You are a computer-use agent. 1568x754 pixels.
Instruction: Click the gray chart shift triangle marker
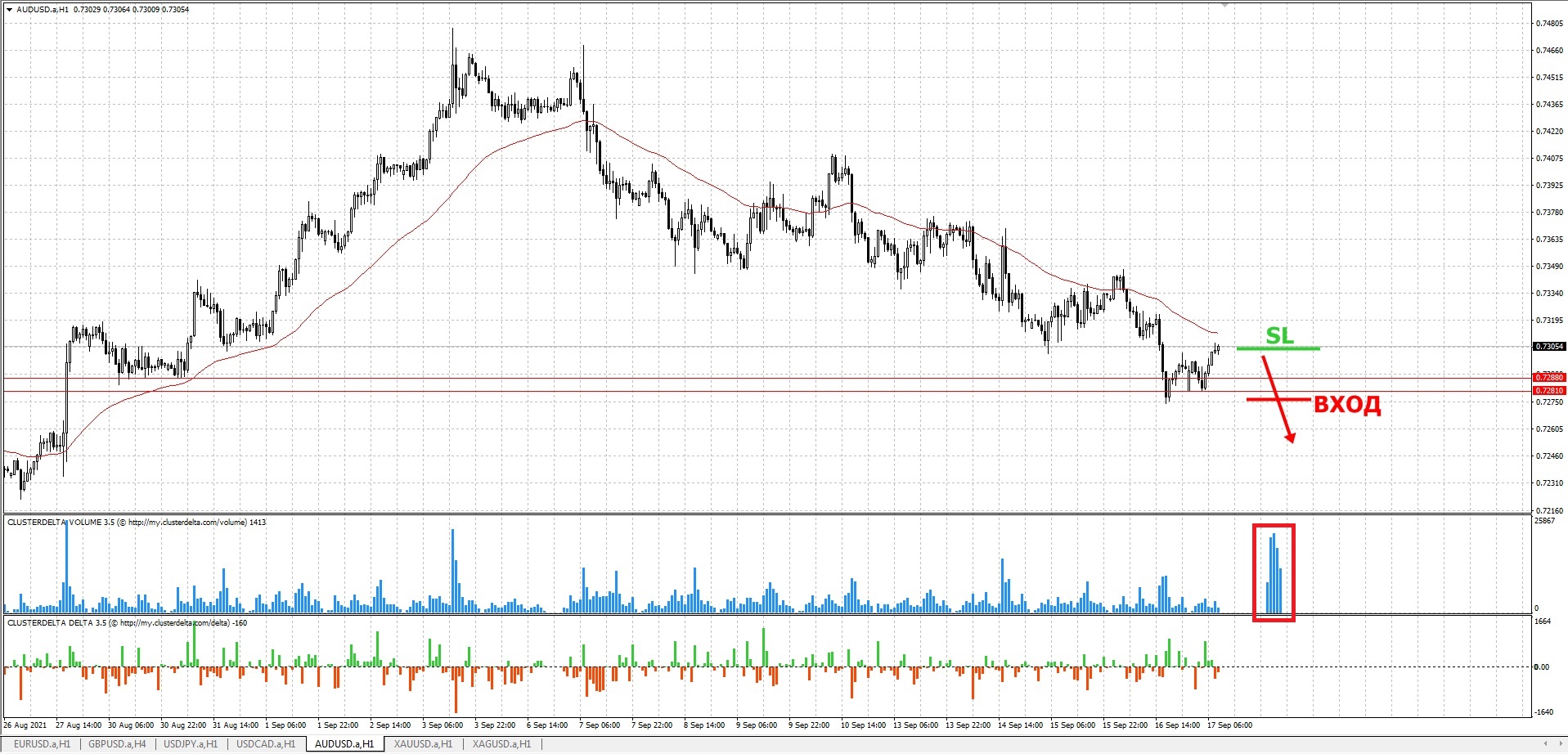pos(1224,4)
